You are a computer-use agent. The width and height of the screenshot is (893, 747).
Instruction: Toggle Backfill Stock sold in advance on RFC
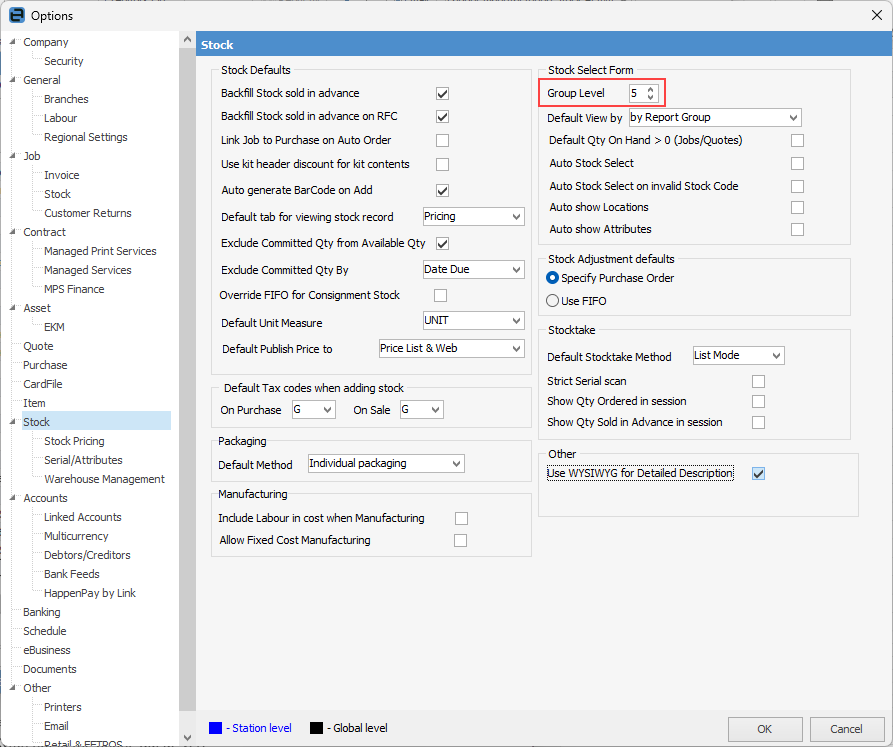[442, 117]
